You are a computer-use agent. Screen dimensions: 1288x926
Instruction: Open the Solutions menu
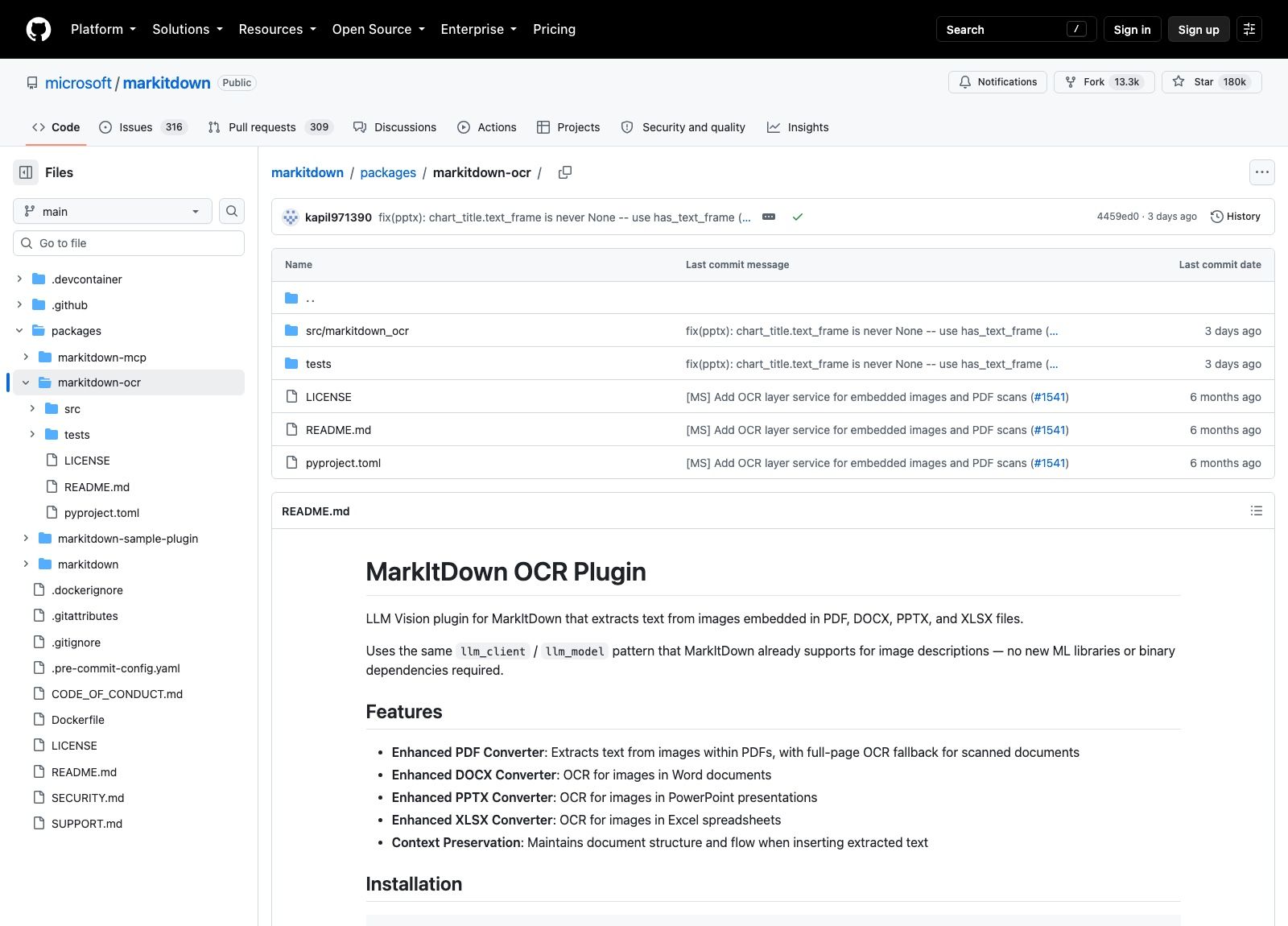(x=188, y=29)
